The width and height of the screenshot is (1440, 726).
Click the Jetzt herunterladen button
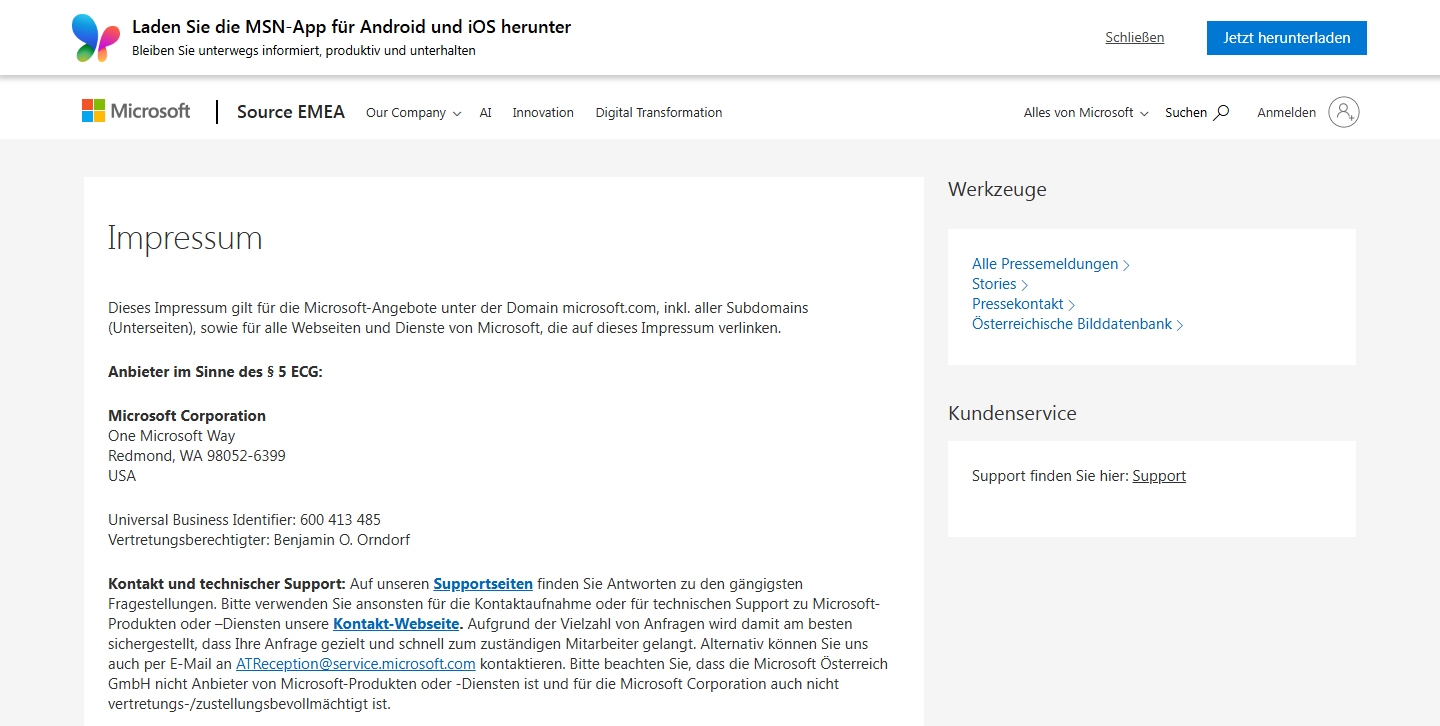click(1286, 37)
